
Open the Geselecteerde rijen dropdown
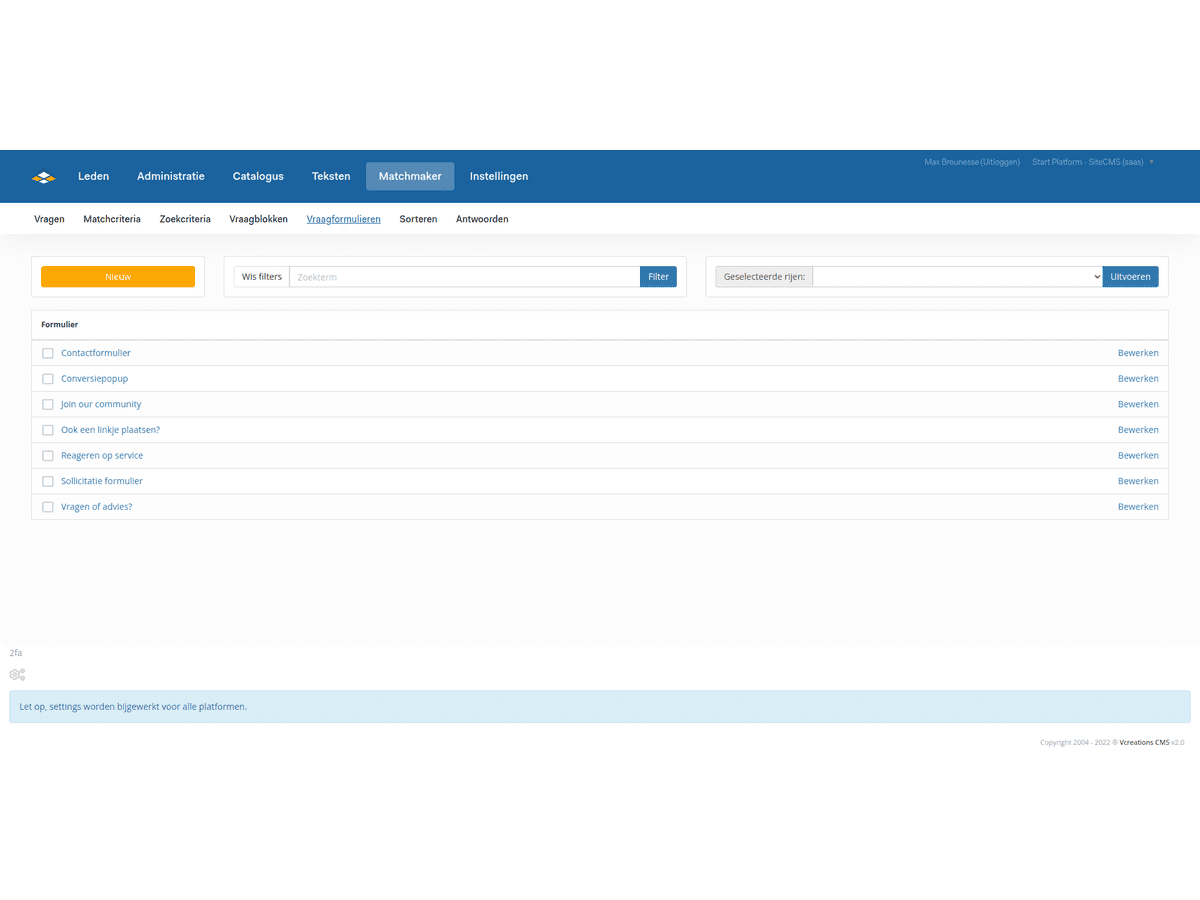coord(957,277)
